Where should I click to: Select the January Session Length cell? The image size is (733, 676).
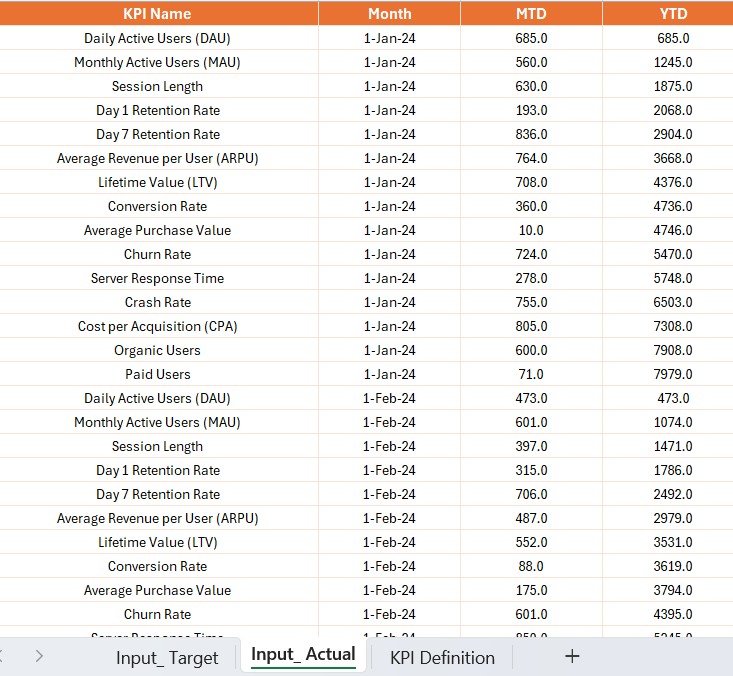[157, 86]
